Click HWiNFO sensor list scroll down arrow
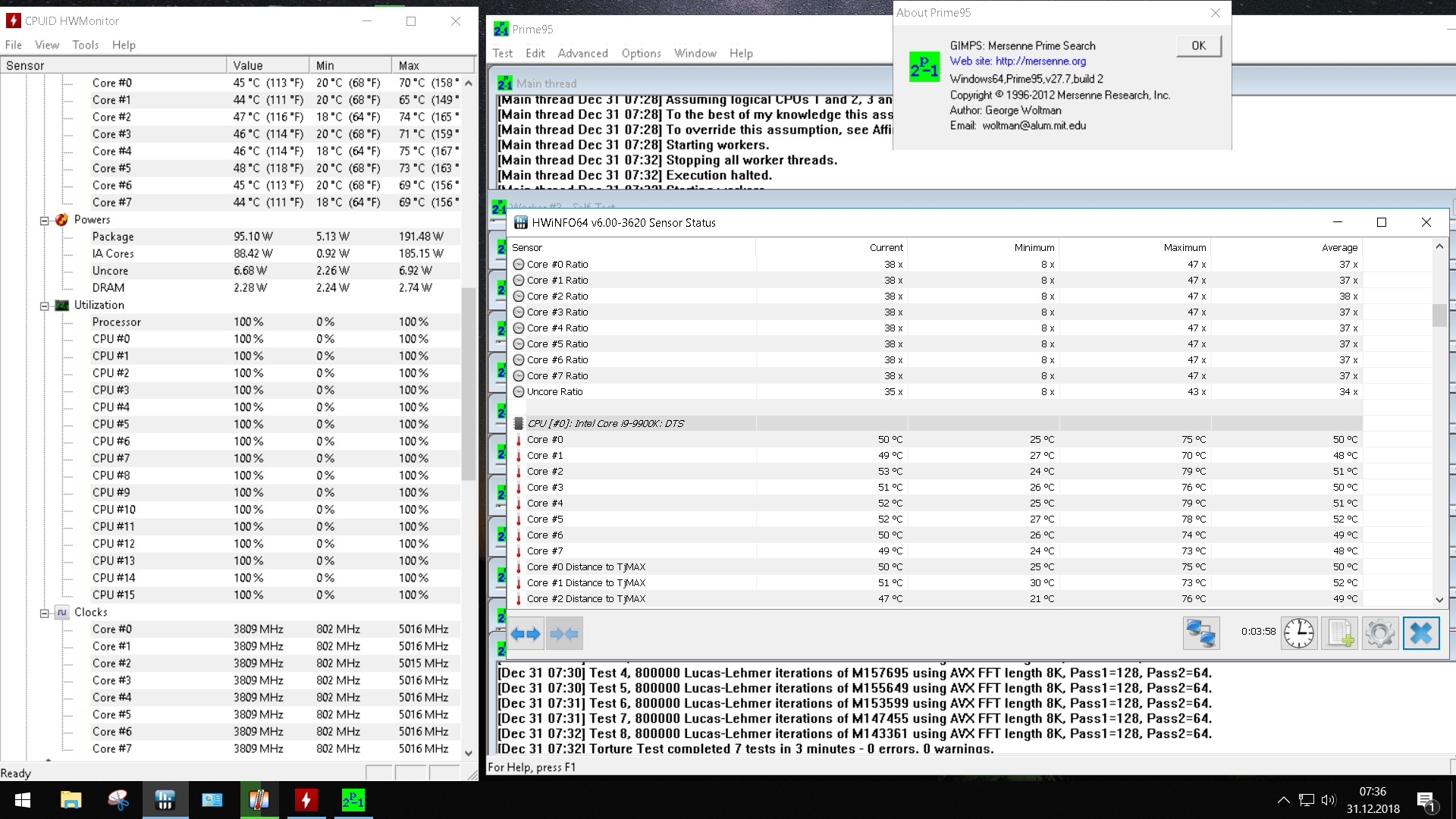The height and width of the screenshot is (819, 1456). click(x=1439, y=599)
